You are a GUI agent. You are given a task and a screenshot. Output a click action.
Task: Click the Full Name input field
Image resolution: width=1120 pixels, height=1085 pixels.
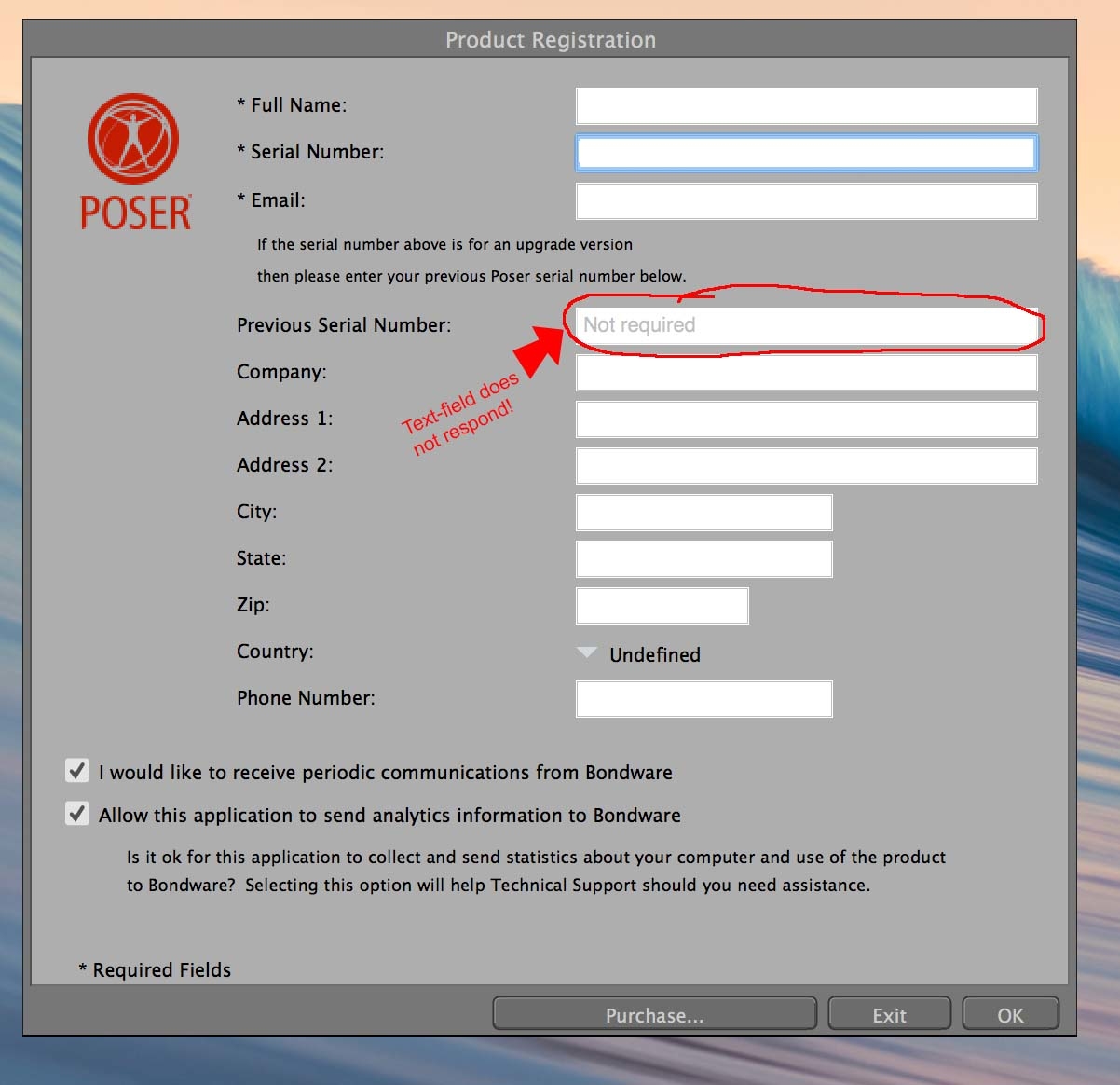[x=806, y=106]
